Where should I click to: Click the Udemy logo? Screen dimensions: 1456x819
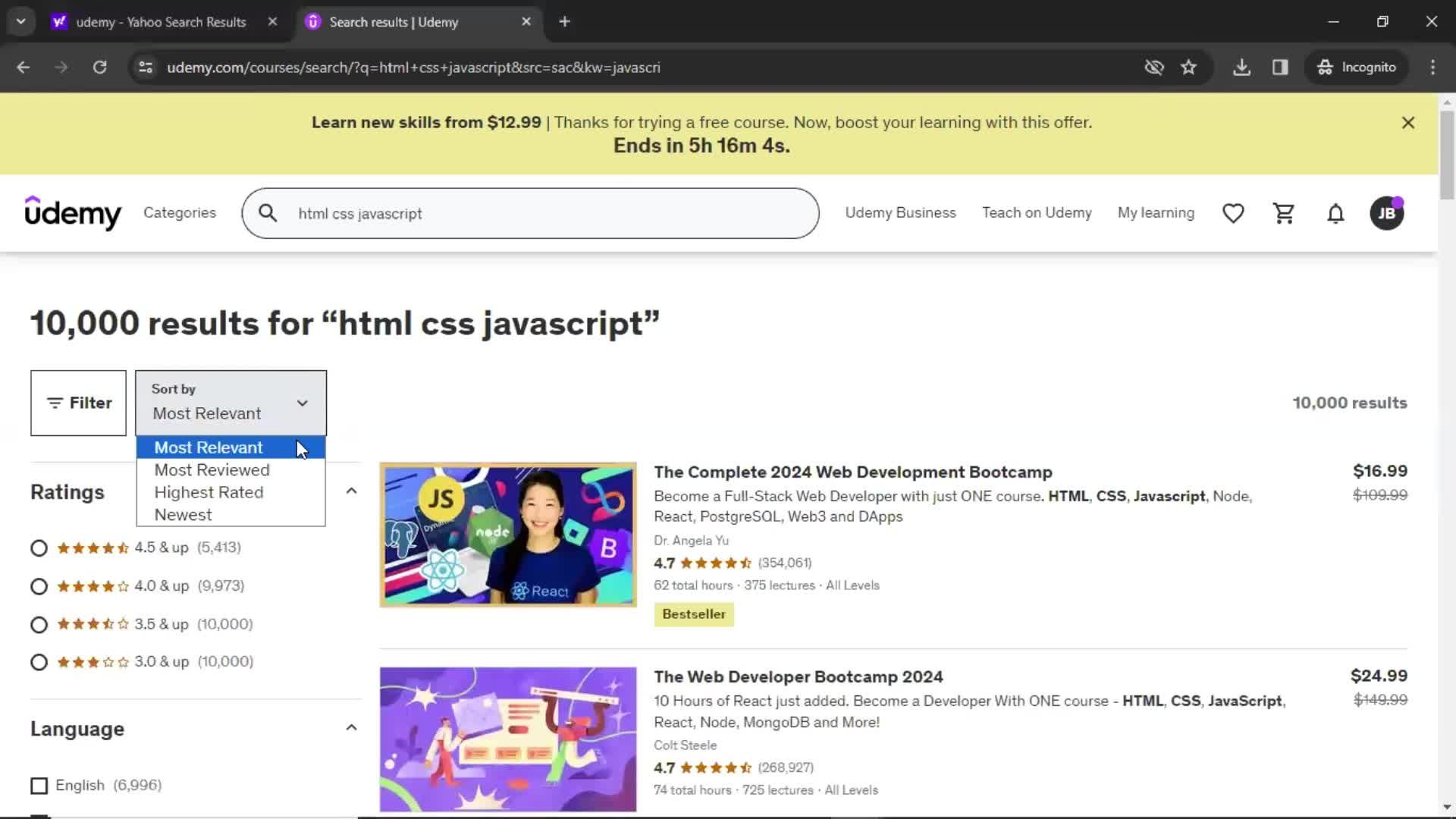pos(73,213)
